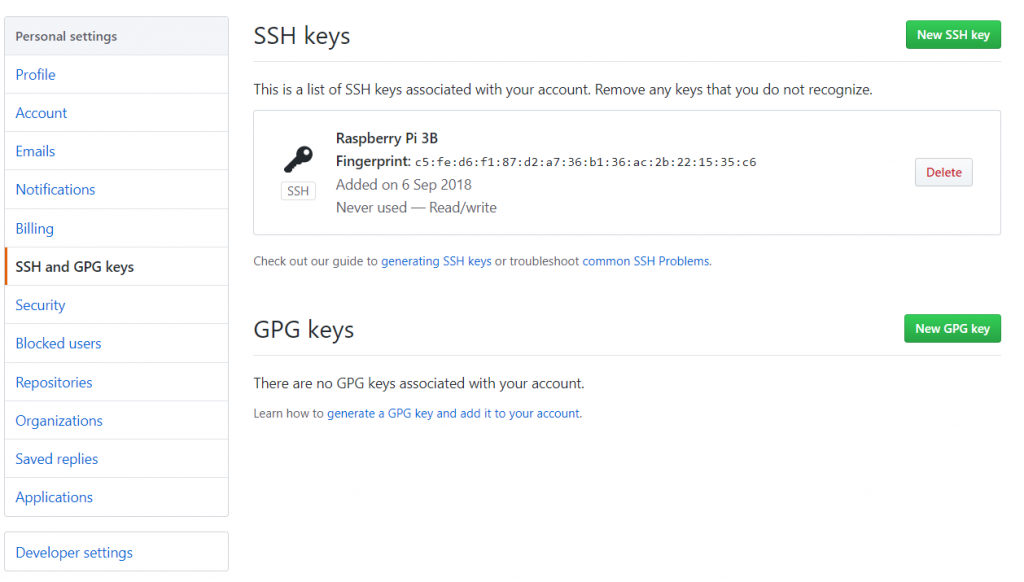Open the Emails settings section
1024x582 pixels.
(x=36, y=151)
